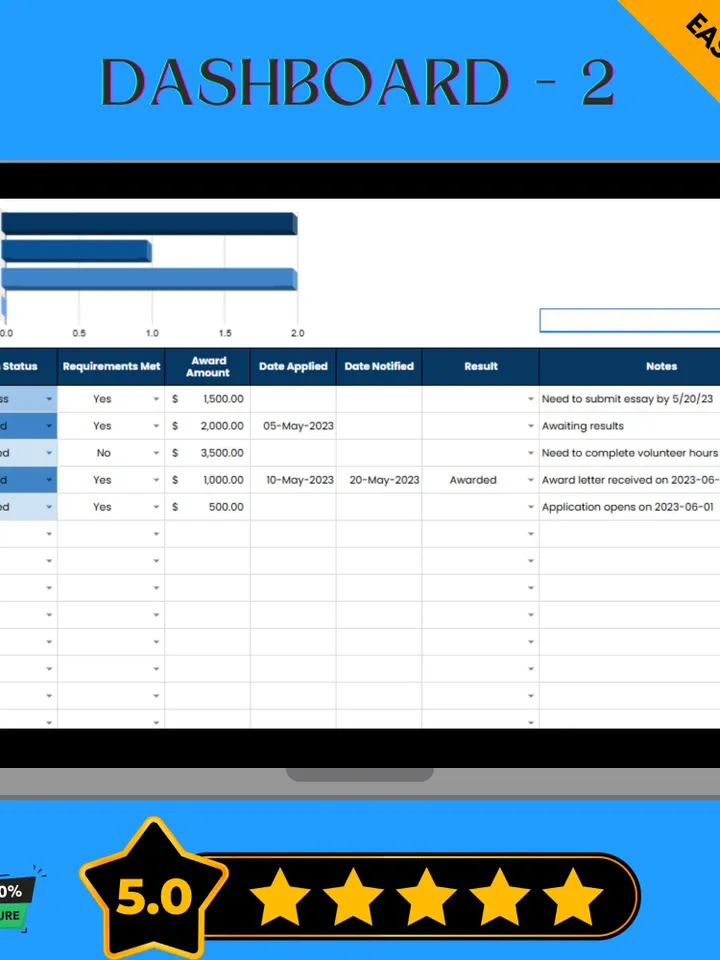This screenshot has width=720, height=960.
Task: Click the 2,000.00 award amount cell
Action: click(x=208, y=426)
